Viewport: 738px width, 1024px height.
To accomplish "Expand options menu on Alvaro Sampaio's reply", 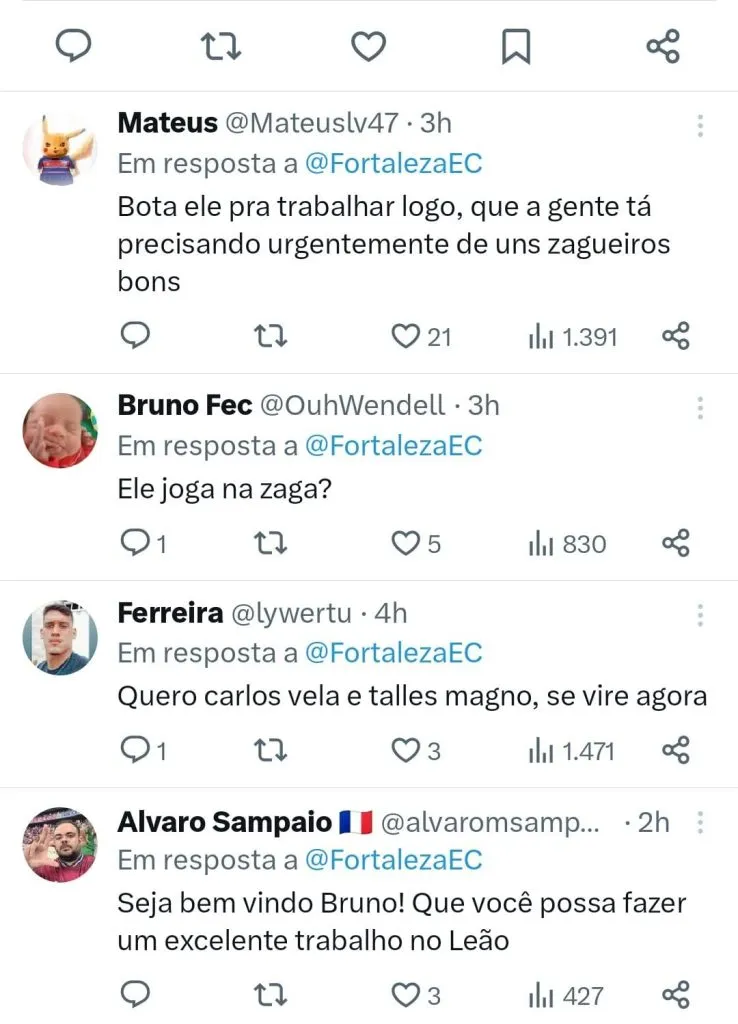I will point(700,823).
